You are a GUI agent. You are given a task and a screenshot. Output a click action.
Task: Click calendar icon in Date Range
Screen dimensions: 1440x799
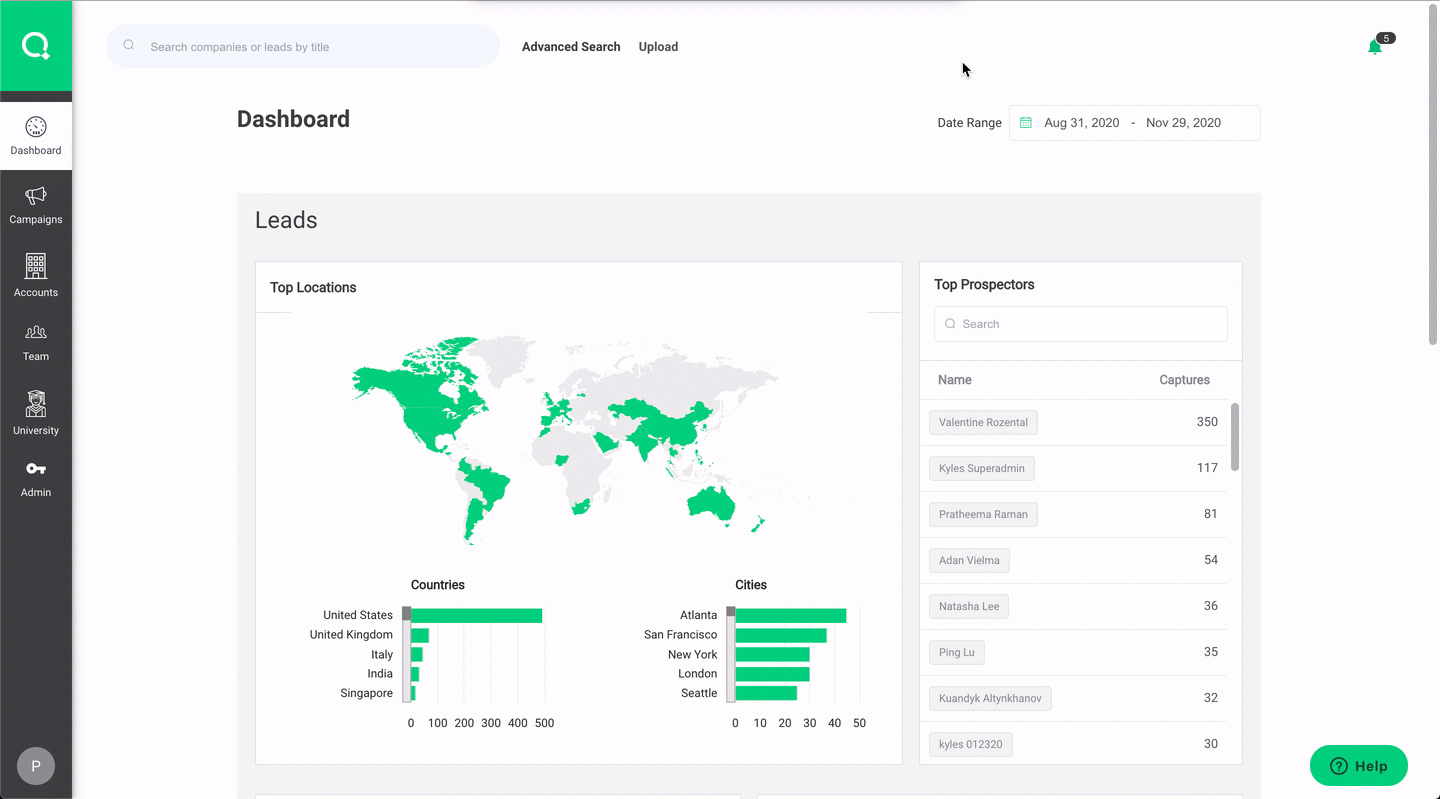tap(1026, 123)
